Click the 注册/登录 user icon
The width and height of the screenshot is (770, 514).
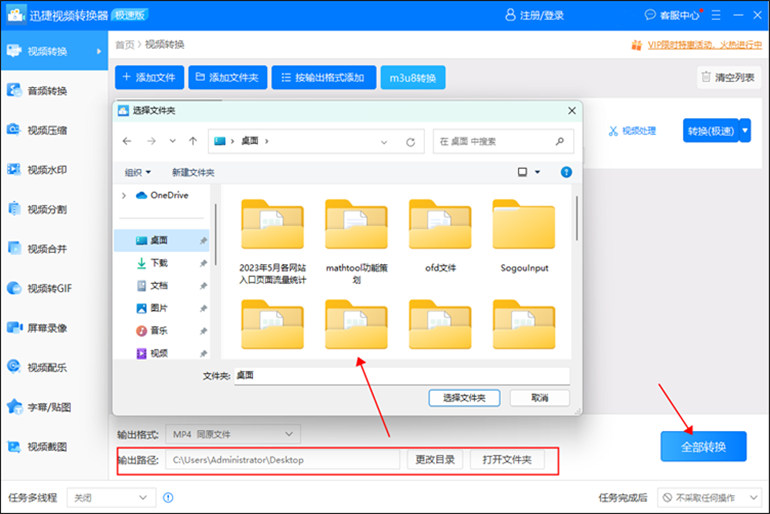[x=510, y=15]
